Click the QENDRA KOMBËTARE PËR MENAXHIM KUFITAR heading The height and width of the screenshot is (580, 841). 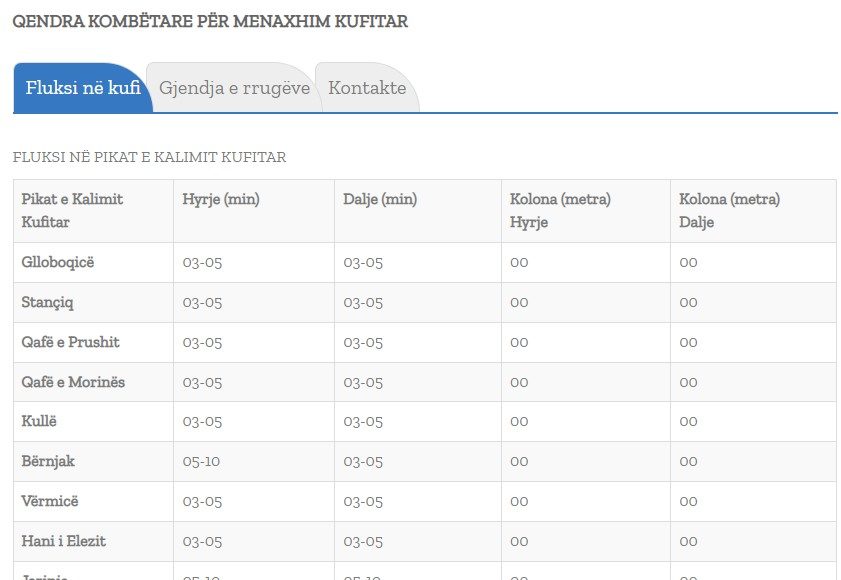click(x=210, y=21)
